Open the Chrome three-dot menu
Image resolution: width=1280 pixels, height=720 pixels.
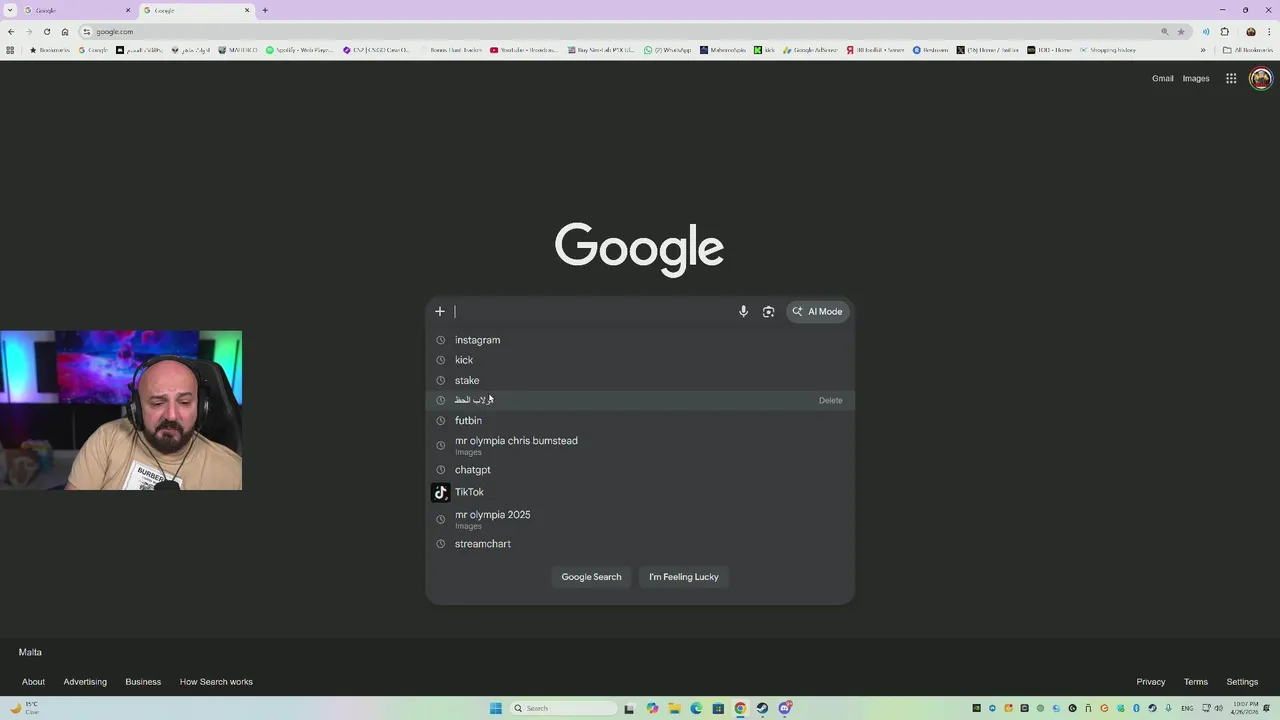[1267, 31]
